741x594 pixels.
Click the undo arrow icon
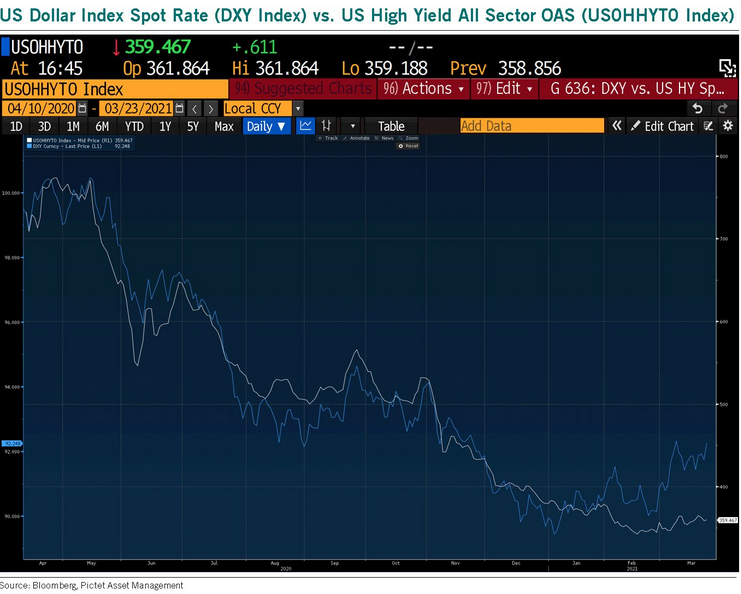[697, 109]
